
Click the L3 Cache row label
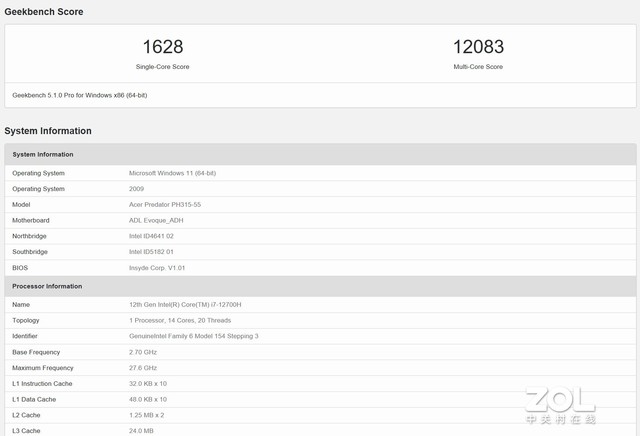click(x=26, y=431)
